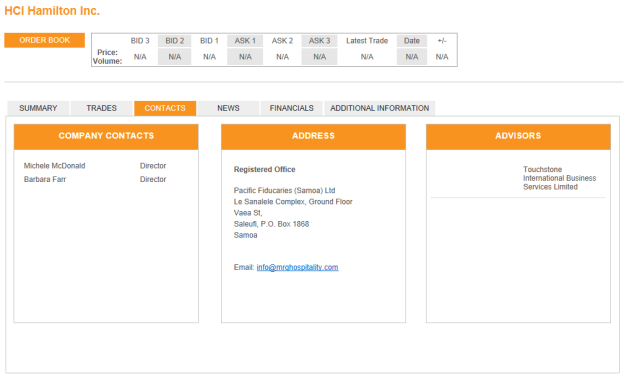Click the Date column header

411,41
